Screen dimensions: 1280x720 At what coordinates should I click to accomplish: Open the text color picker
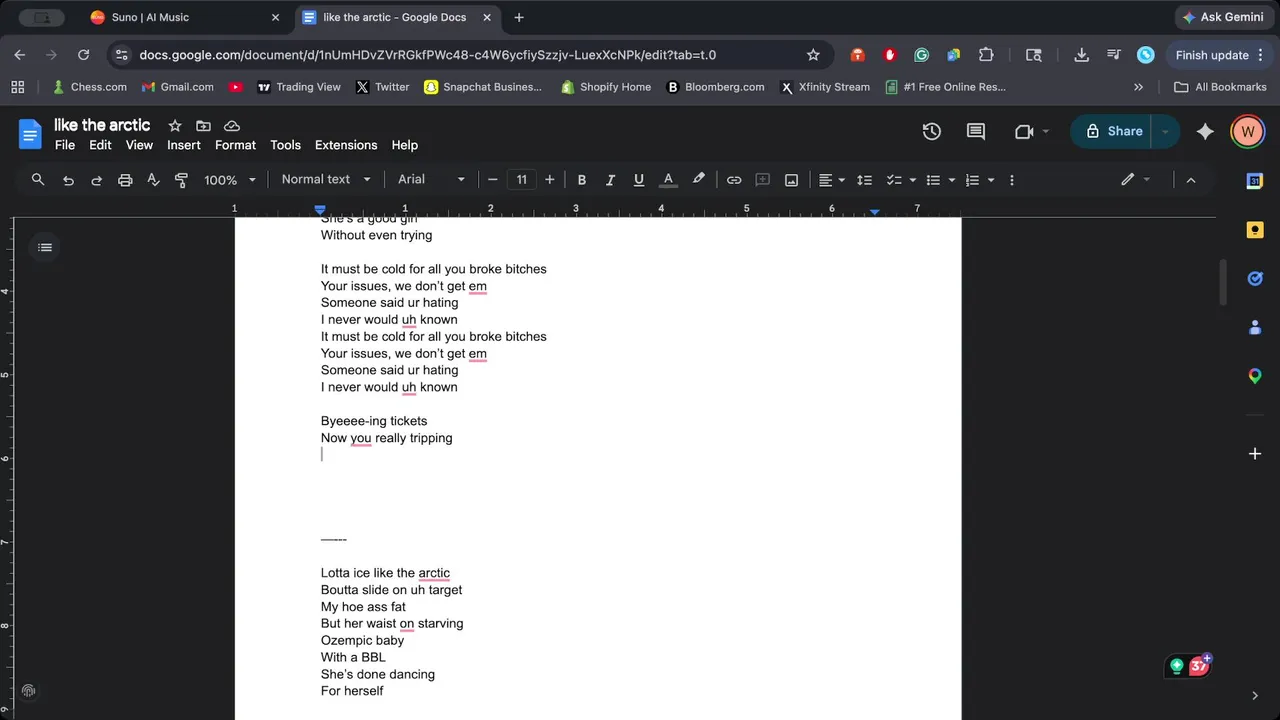(668, 180)
